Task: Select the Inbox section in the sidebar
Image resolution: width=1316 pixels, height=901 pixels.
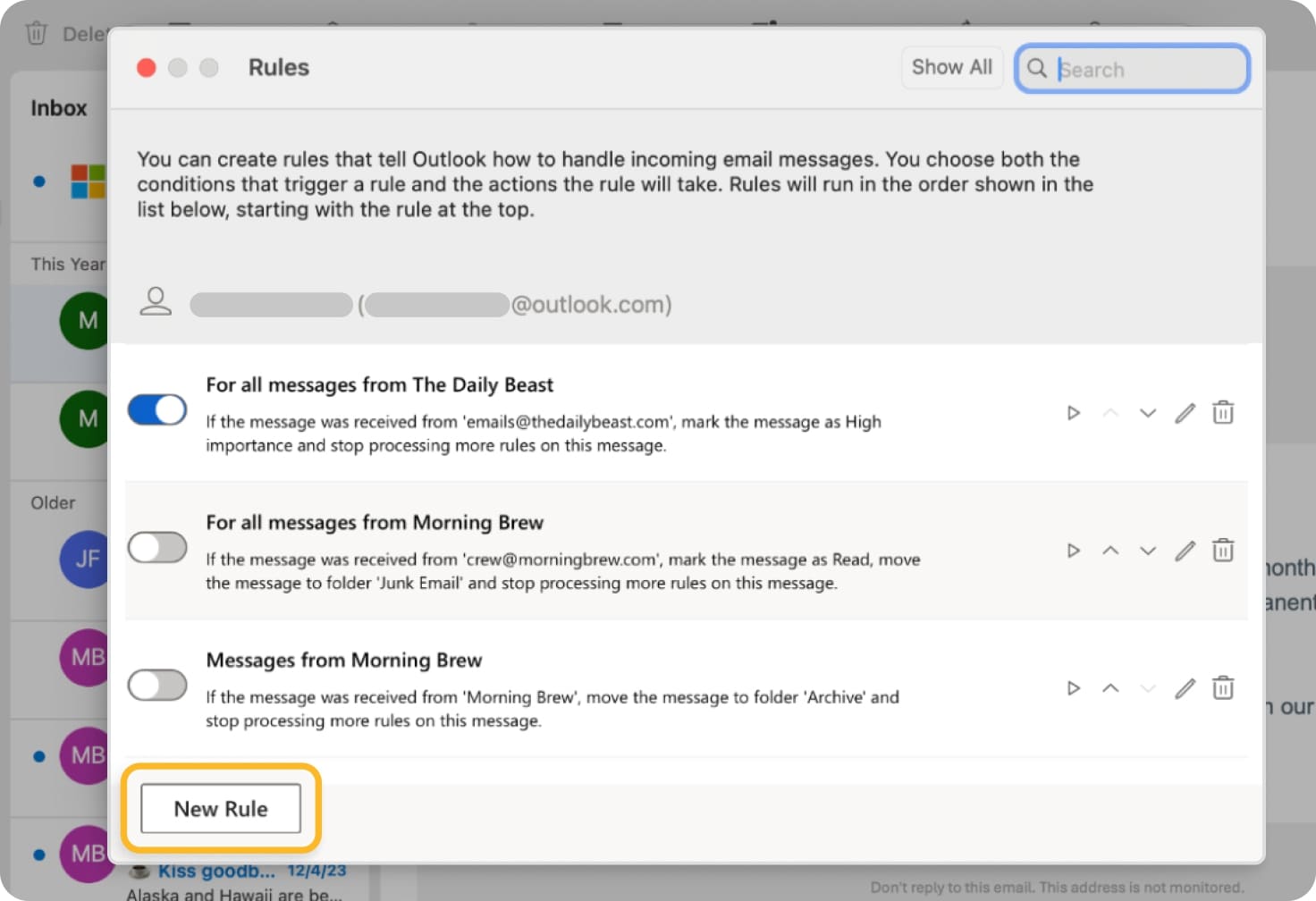Action: pos(57,107)
